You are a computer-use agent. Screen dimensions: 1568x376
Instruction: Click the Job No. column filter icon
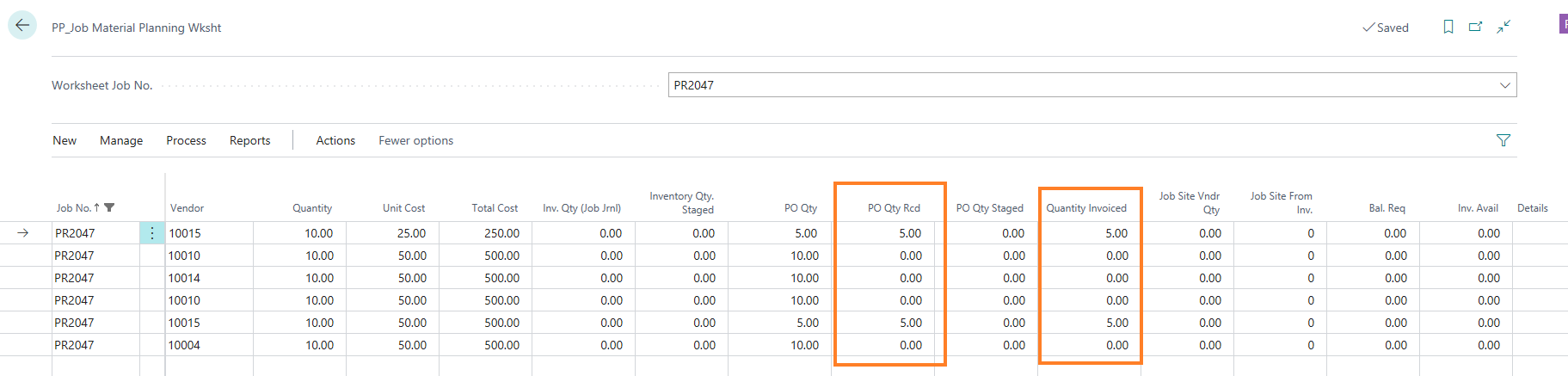(x=109, y=207)
